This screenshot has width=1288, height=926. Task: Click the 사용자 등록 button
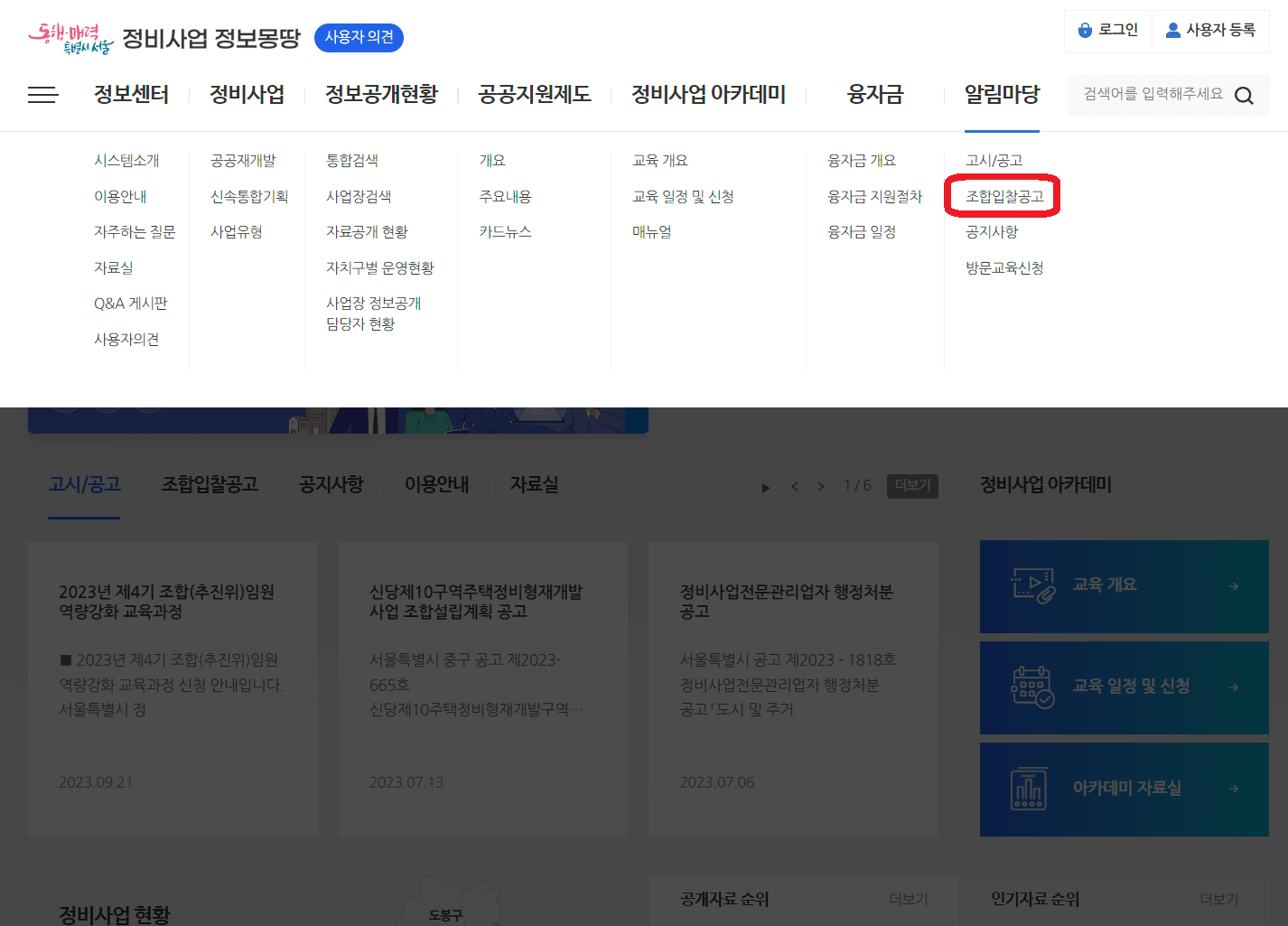[1210, 30]
